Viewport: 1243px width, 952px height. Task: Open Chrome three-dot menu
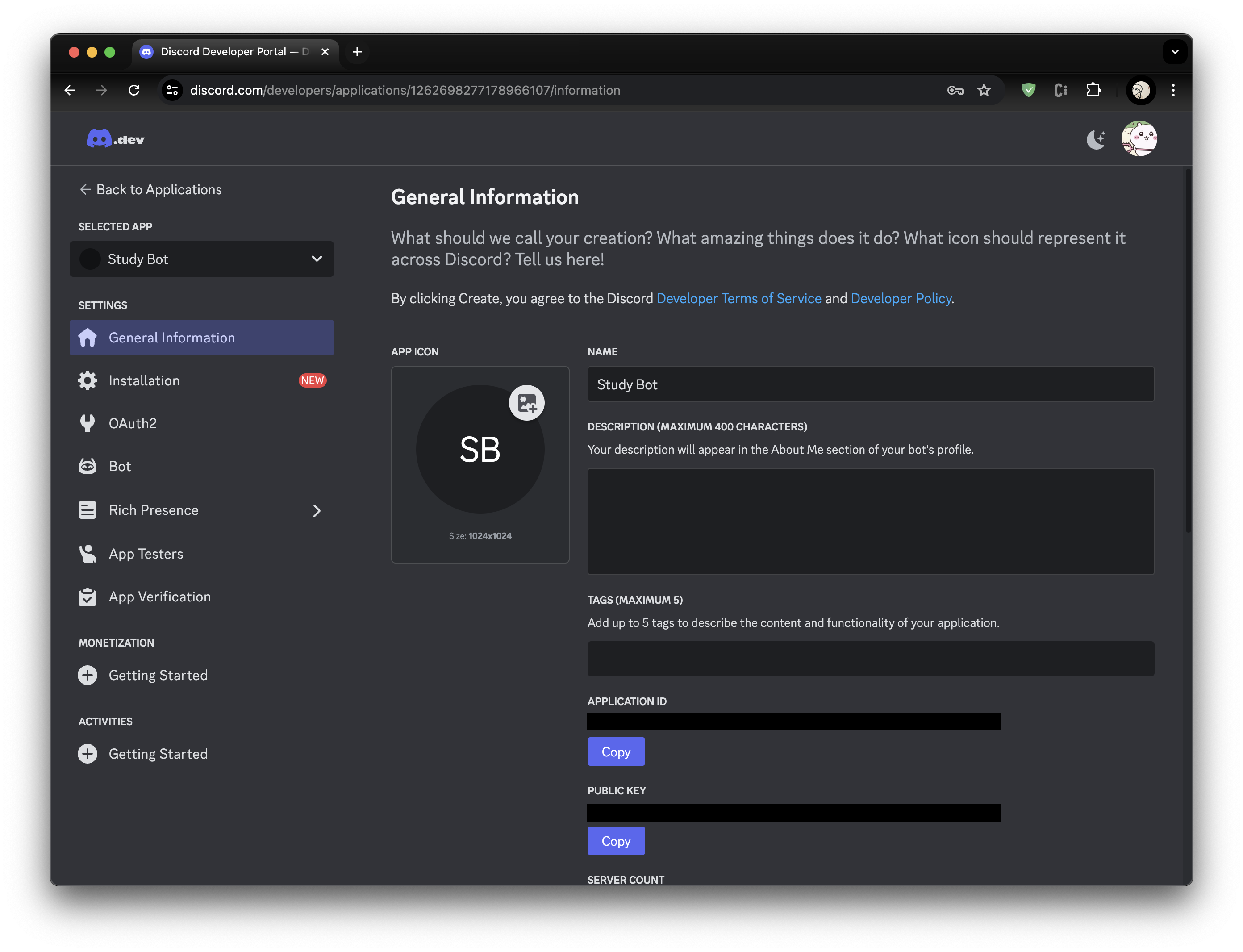click(1173, 90)
